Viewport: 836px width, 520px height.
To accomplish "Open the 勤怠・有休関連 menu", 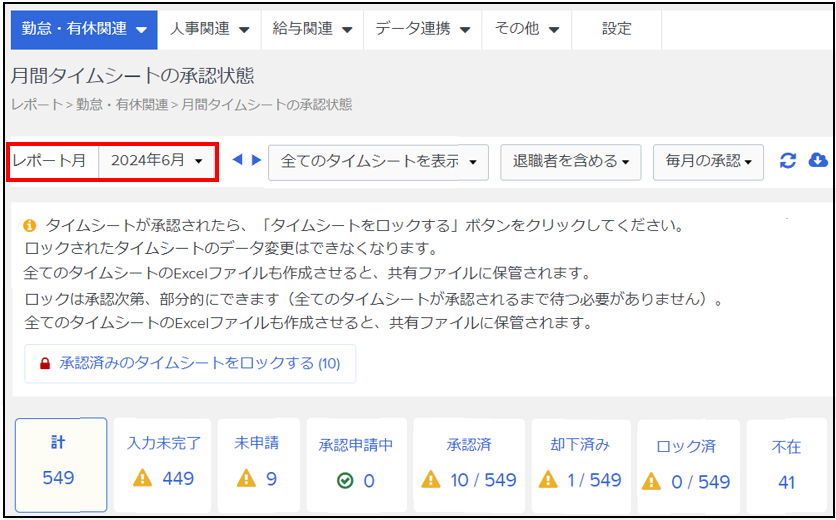I will pos(84,29).
